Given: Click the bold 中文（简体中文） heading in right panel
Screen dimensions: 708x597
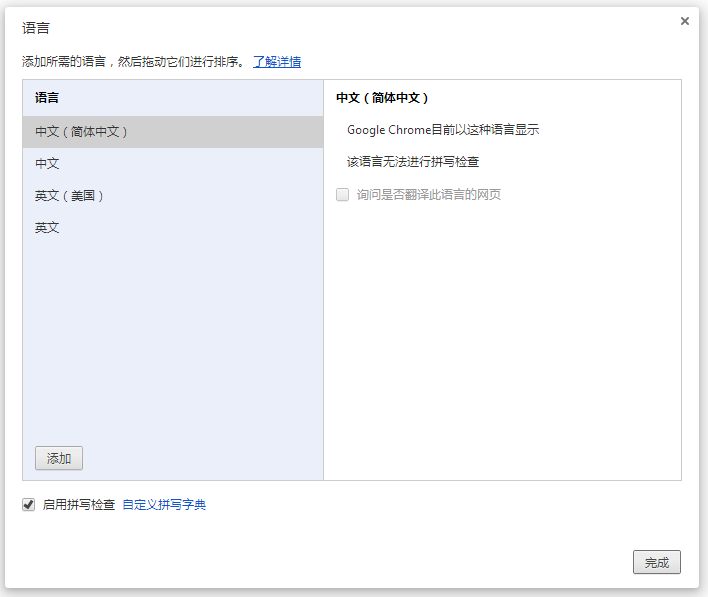Looking at the screenshot, I should click(383, 98).
